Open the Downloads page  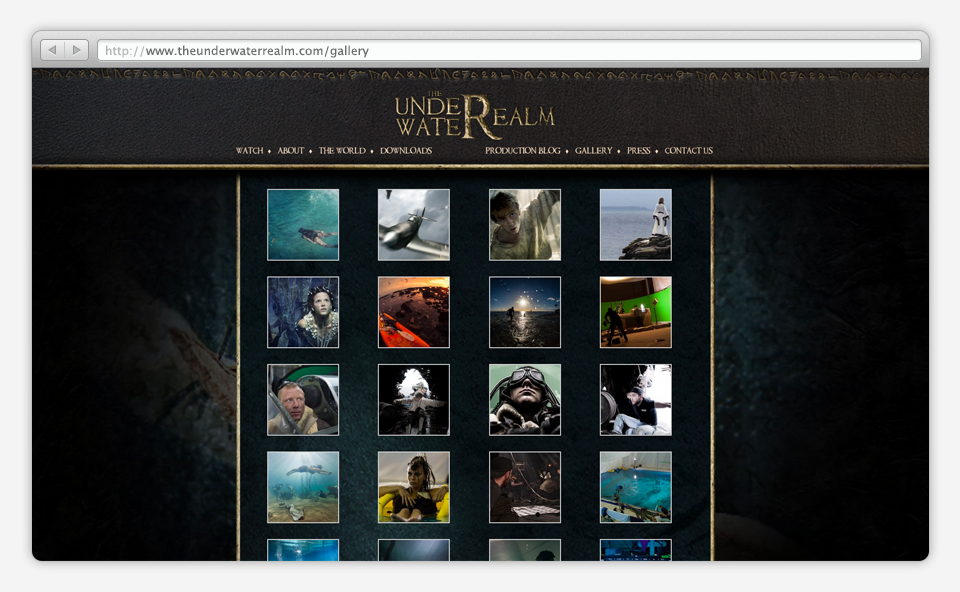click(406, 151)
